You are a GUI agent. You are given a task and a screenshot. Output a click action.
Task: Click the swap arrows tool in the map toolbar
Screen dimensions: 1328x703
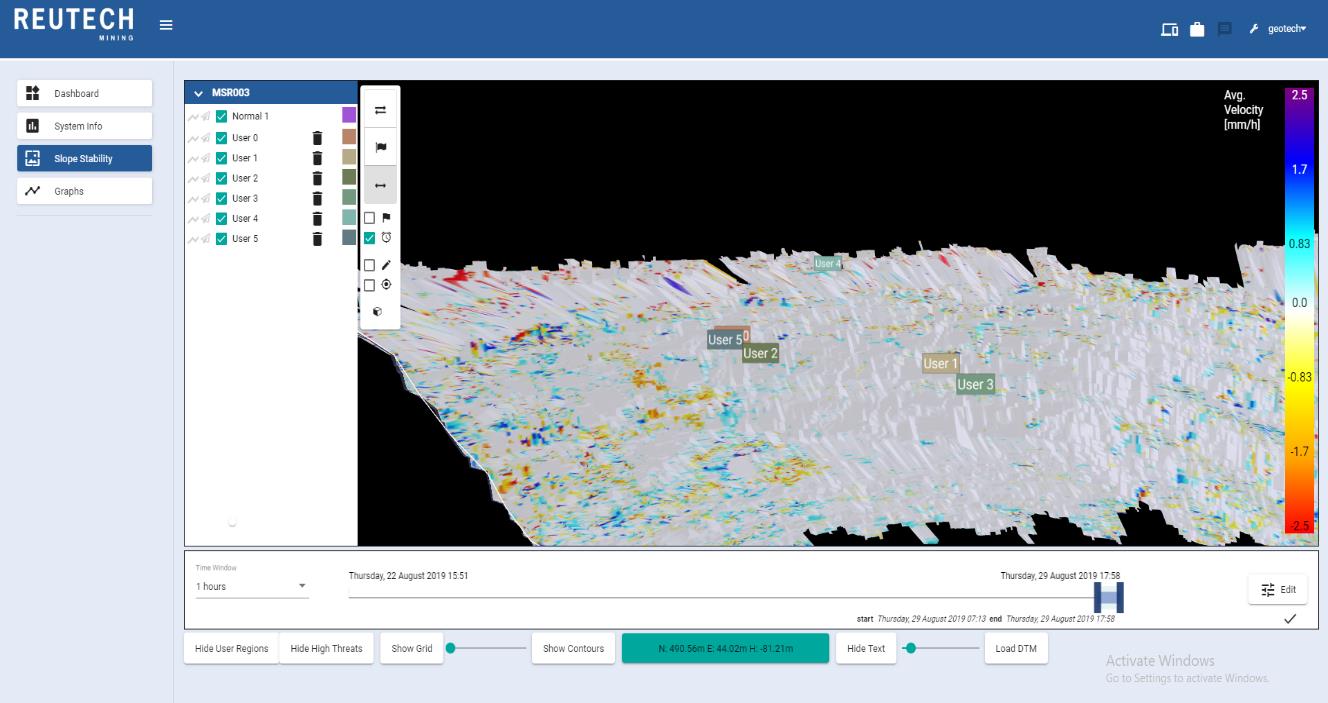pyautogui.click(x=380, y=109)
